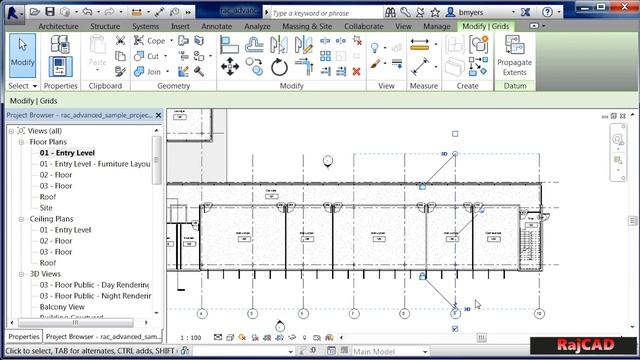
Task: Open the Cut geometry dropdown arrow
Action: (x=165, y=56)
